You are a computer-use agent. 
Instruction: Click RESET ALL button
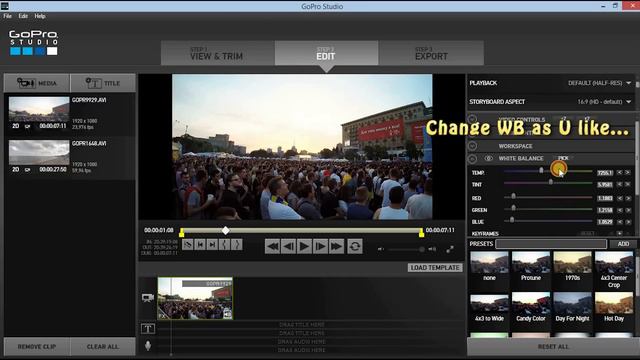553,347
